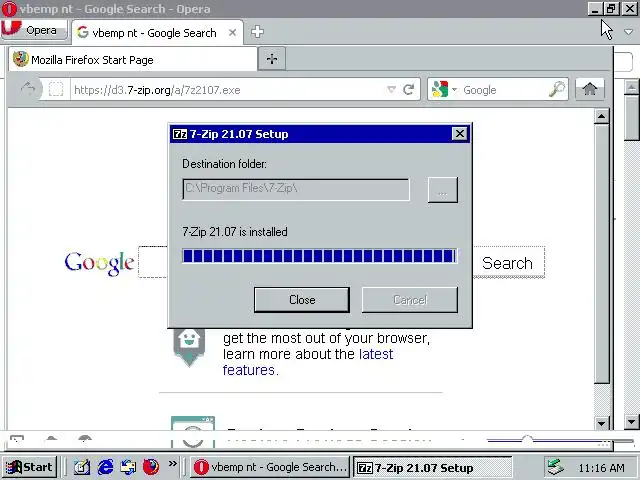Click the house mascot icon on start page
Screen dimensions: 640x480
(x=189, y=347)
